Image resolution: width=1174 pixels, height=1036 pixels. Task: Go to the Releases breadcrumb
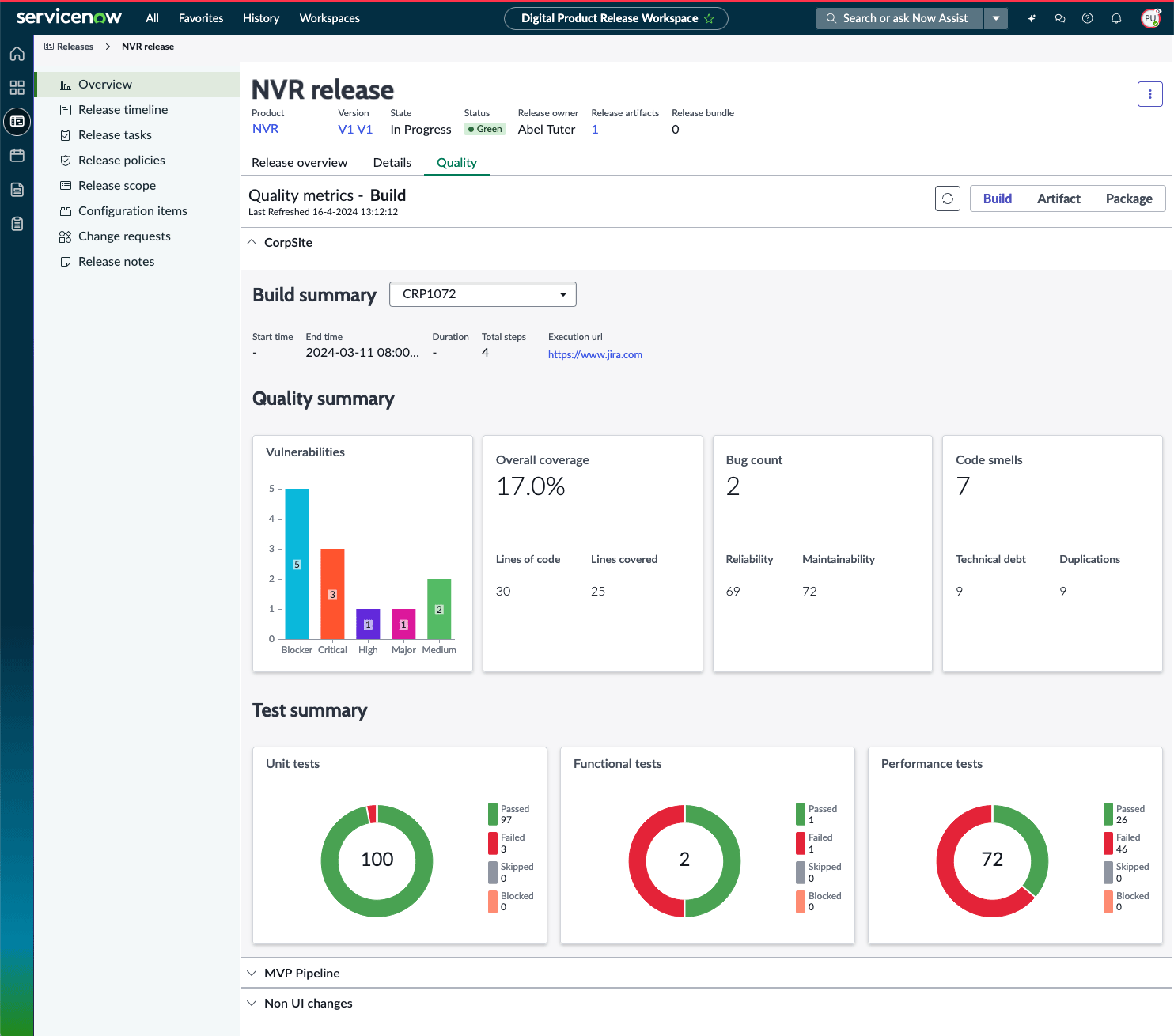click(x=75, y=47)
